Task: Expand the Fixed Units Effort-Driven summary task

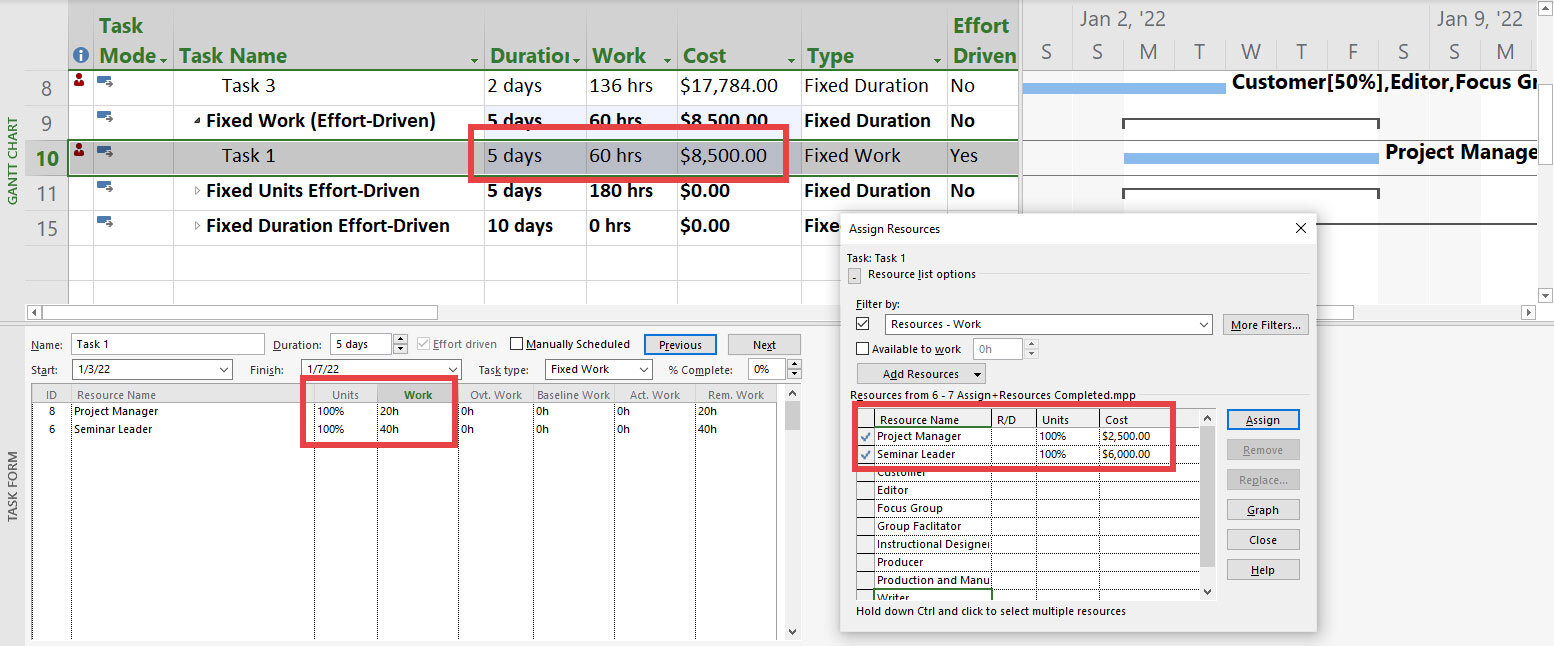Action: [197, 191]
